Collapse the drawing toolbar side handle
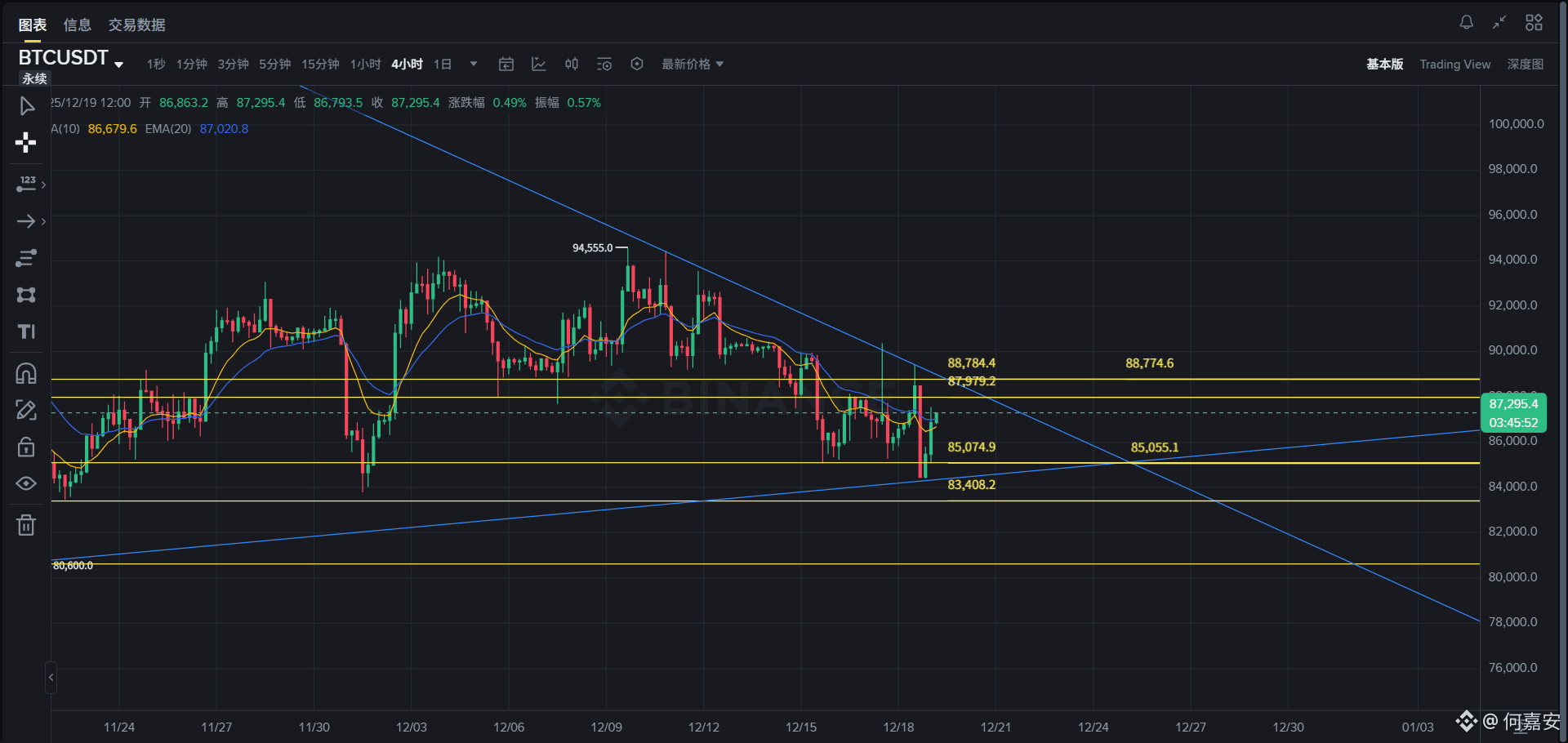The image size is (1568, 743). coord(51,678)
